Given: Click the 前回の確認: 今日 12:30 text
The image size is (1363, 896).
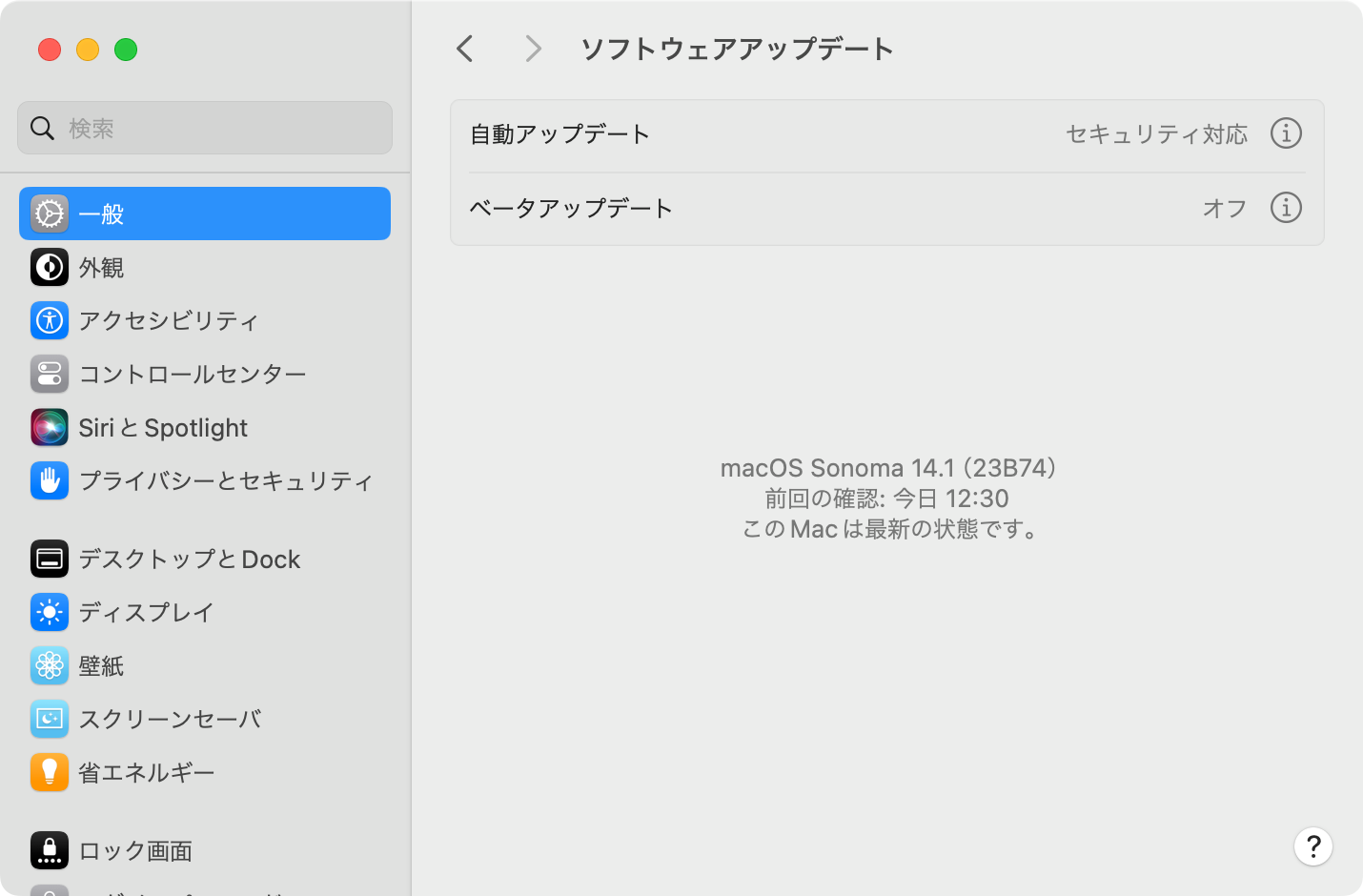Looking at the screenshot, I should (886, 499).
